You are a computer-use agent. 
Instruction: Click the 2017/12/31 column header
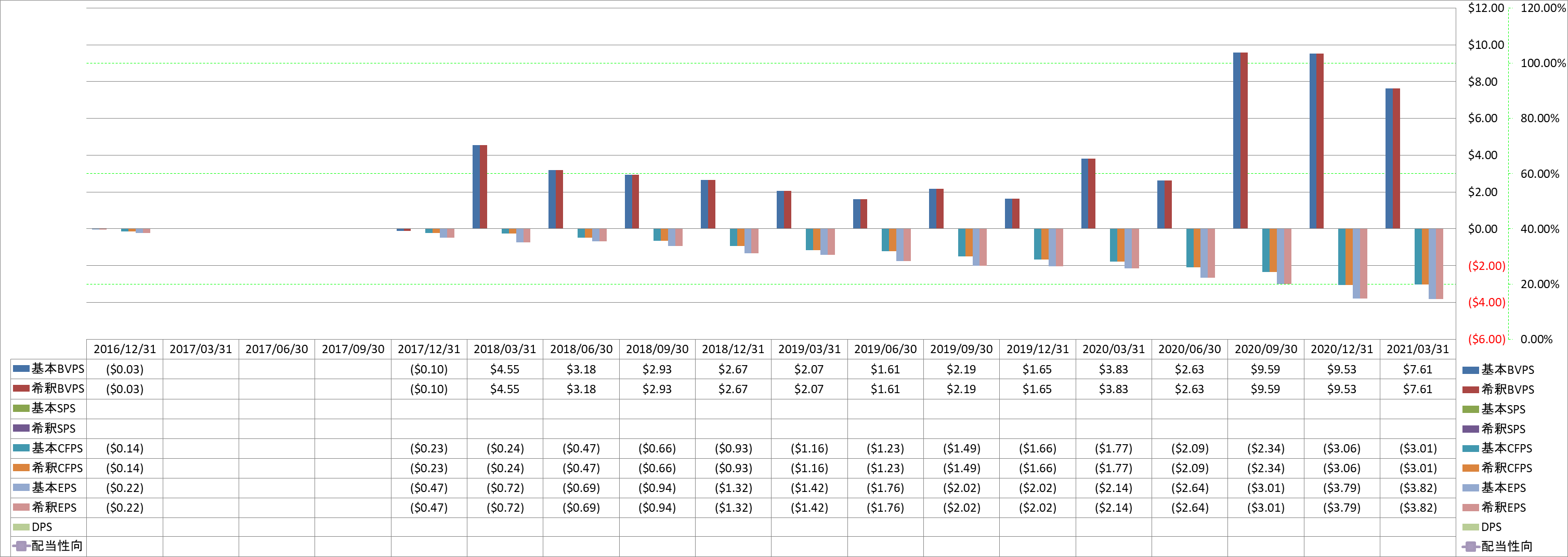point(429,349)
